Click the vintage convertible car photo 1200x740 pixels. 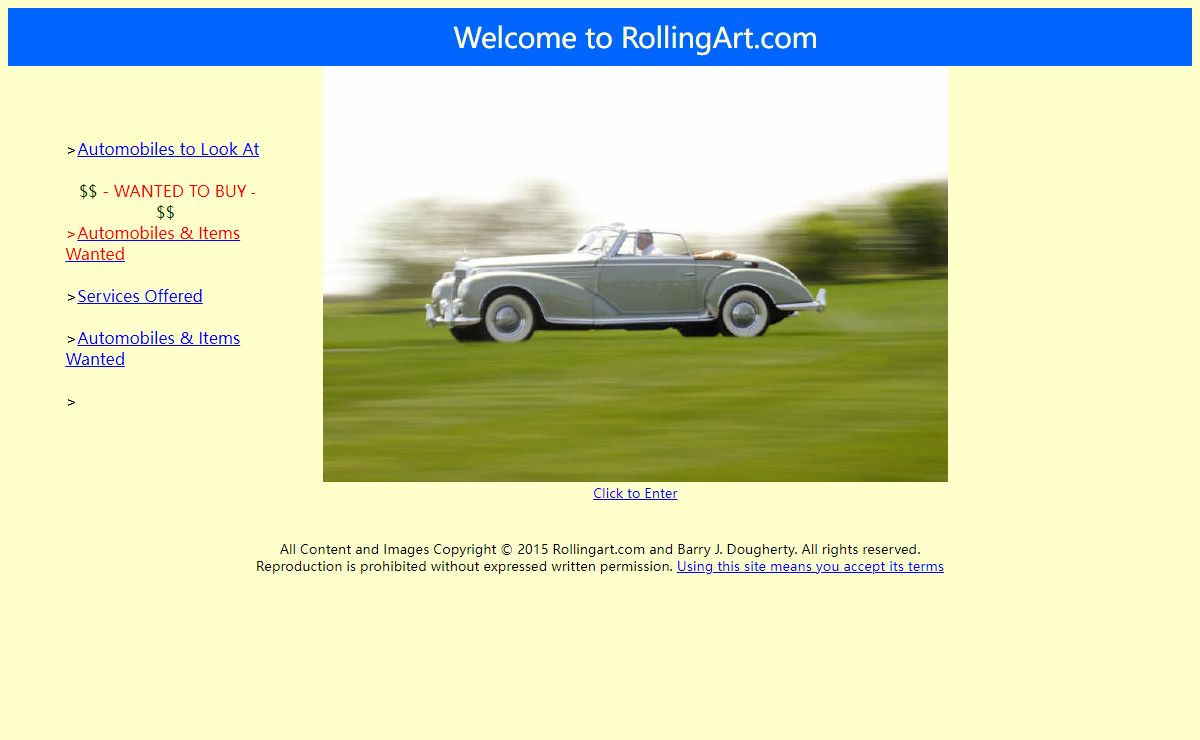tap(635, 274)
